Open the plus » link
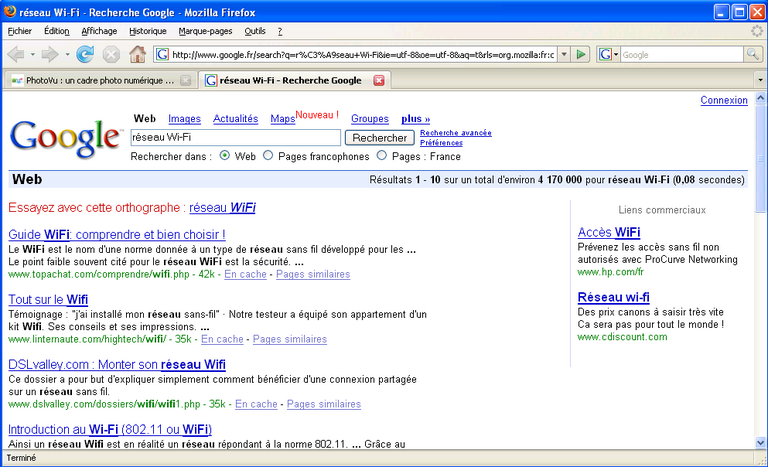The width and height of the screenshot is (768, 467). (415, 119)
